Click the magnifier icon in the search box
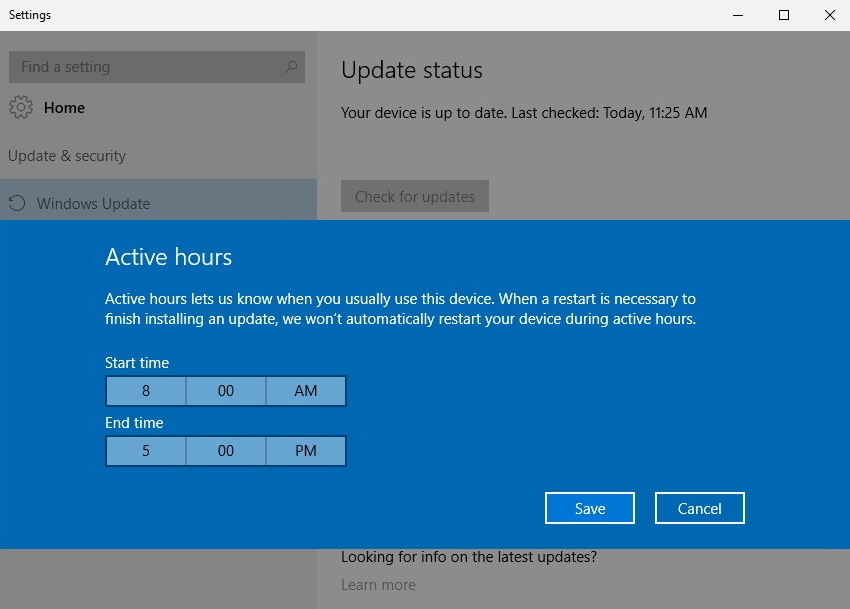This screenshot has width=850, height=609. coord(291,67)
